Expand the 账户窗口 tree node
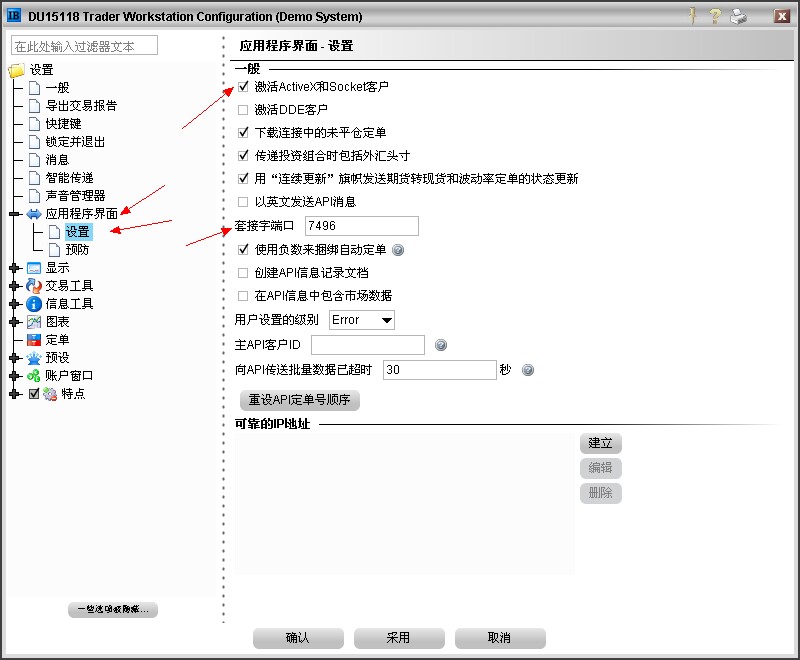The image size is (800, 660). [x=15, y=376]
